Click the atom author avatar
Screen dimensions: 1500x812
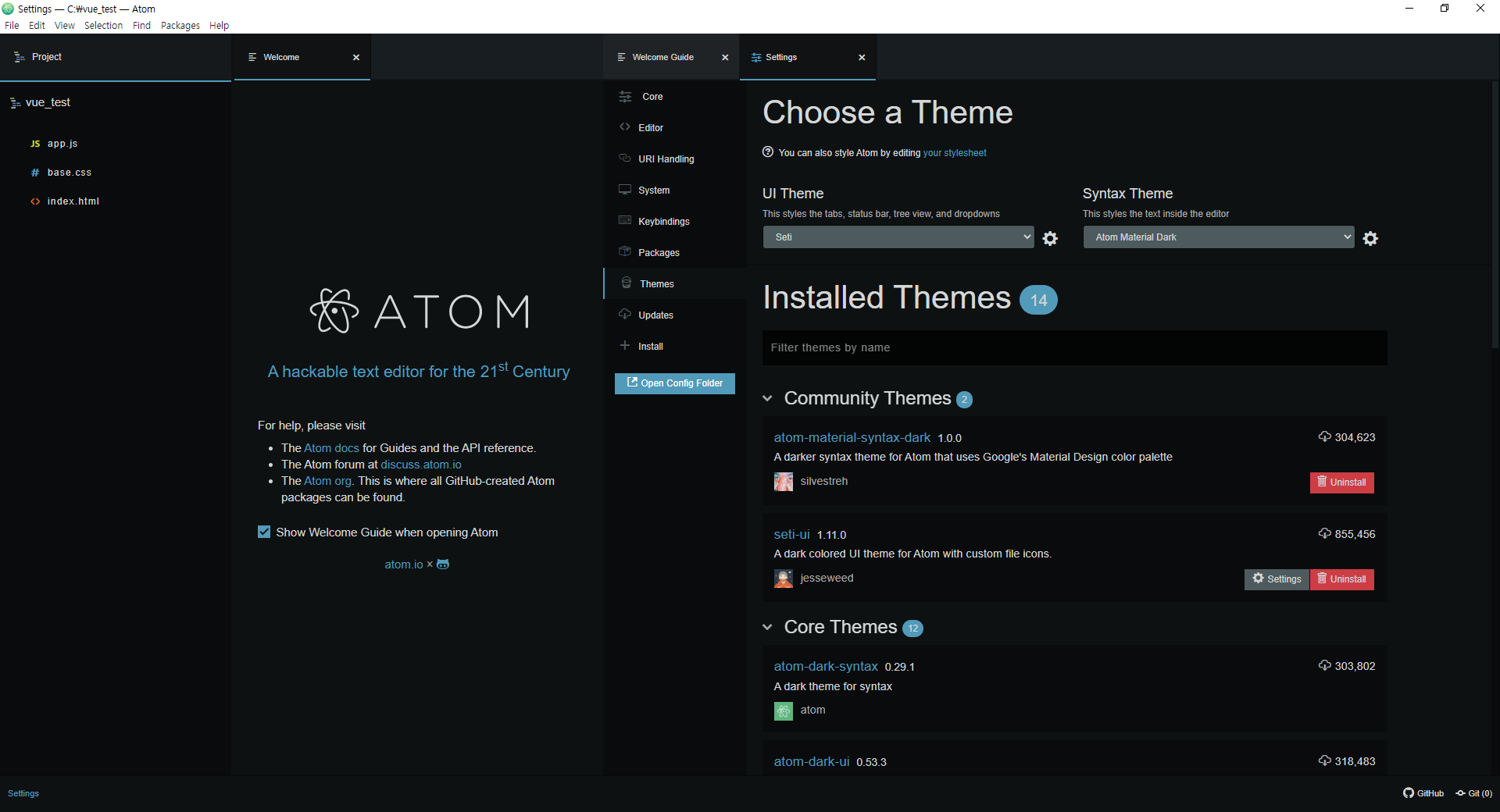click(x=784, y=710)
